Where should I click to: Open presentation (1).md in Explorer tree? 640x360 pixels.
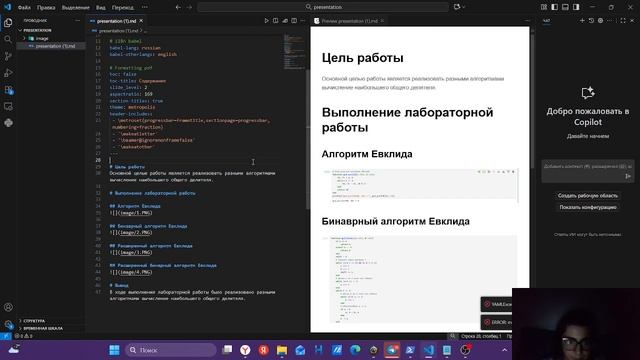click(51, 46)
